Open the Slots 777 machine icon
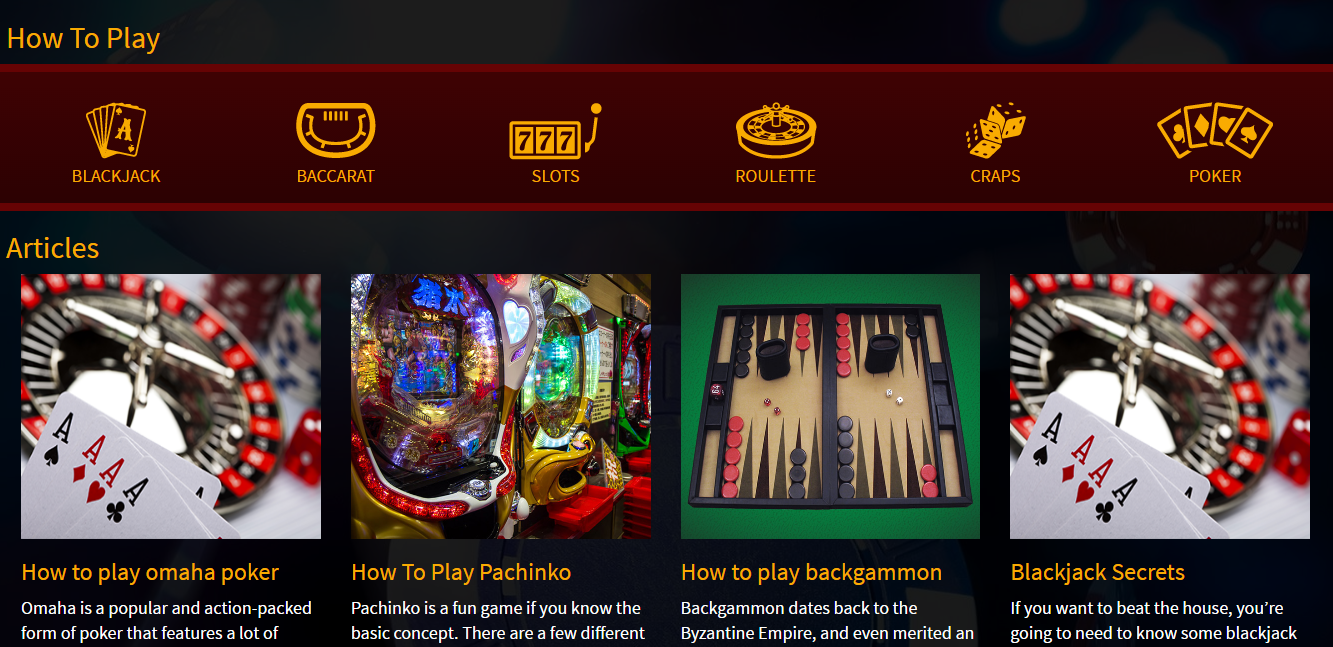 pyautogui.click(x=555, y=131)
